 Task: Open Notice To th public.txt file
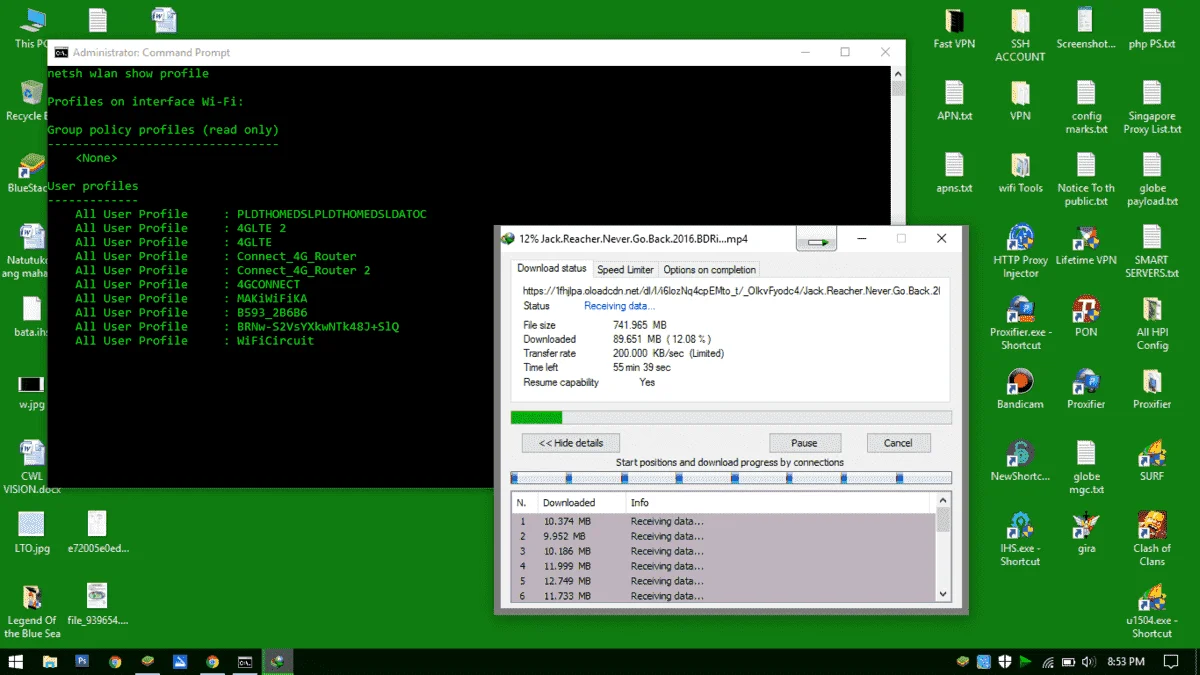[x=1086, y=180]
